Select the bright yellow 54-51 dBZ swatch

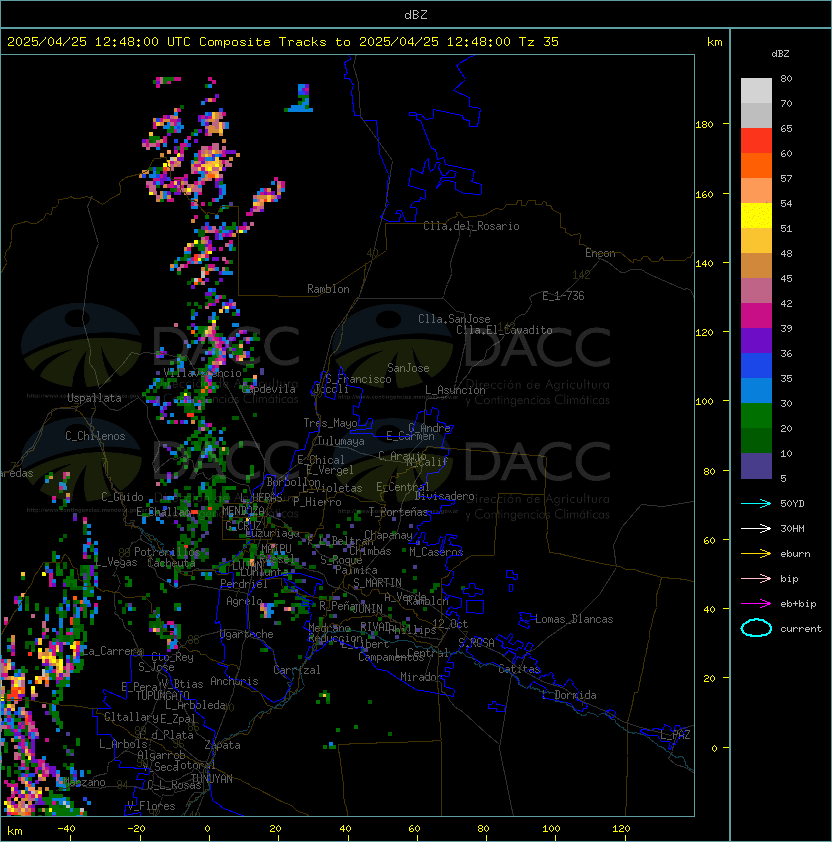tap(756, 216)
